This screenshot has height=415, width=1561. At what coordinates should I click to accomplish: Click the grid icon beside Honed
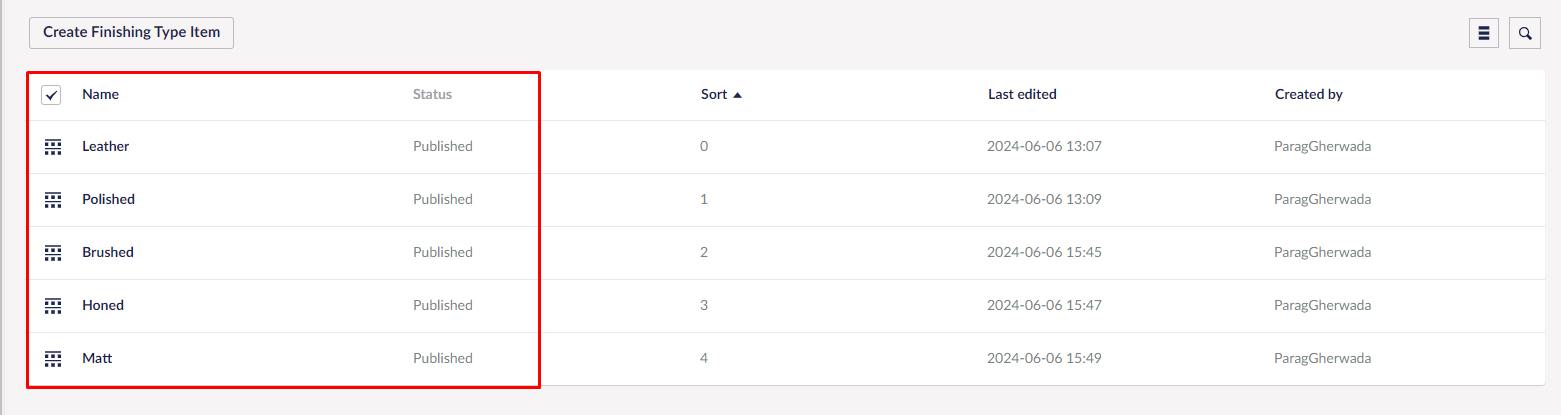[53, 305]
